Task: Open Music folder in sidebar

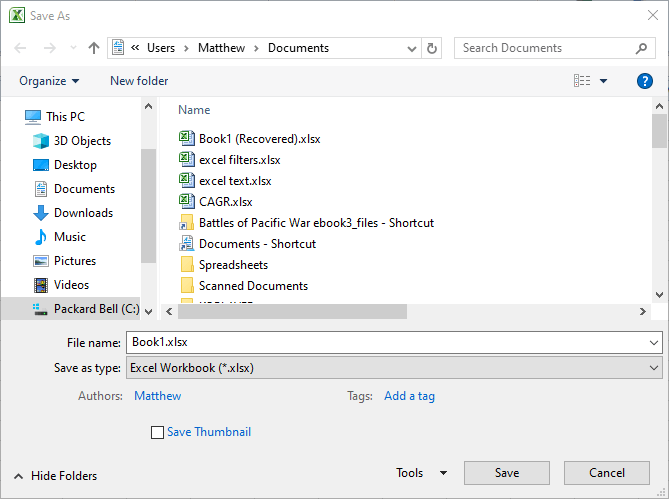Action: click(59, 237)
